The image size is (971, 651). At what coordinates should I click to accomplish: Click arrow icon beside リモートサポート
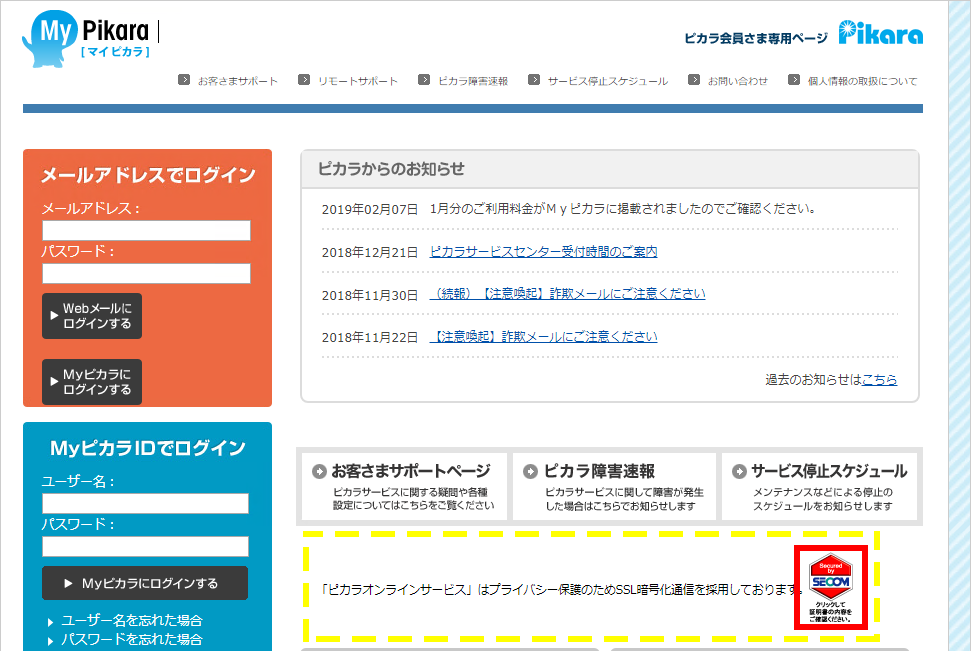click(304, 79)
